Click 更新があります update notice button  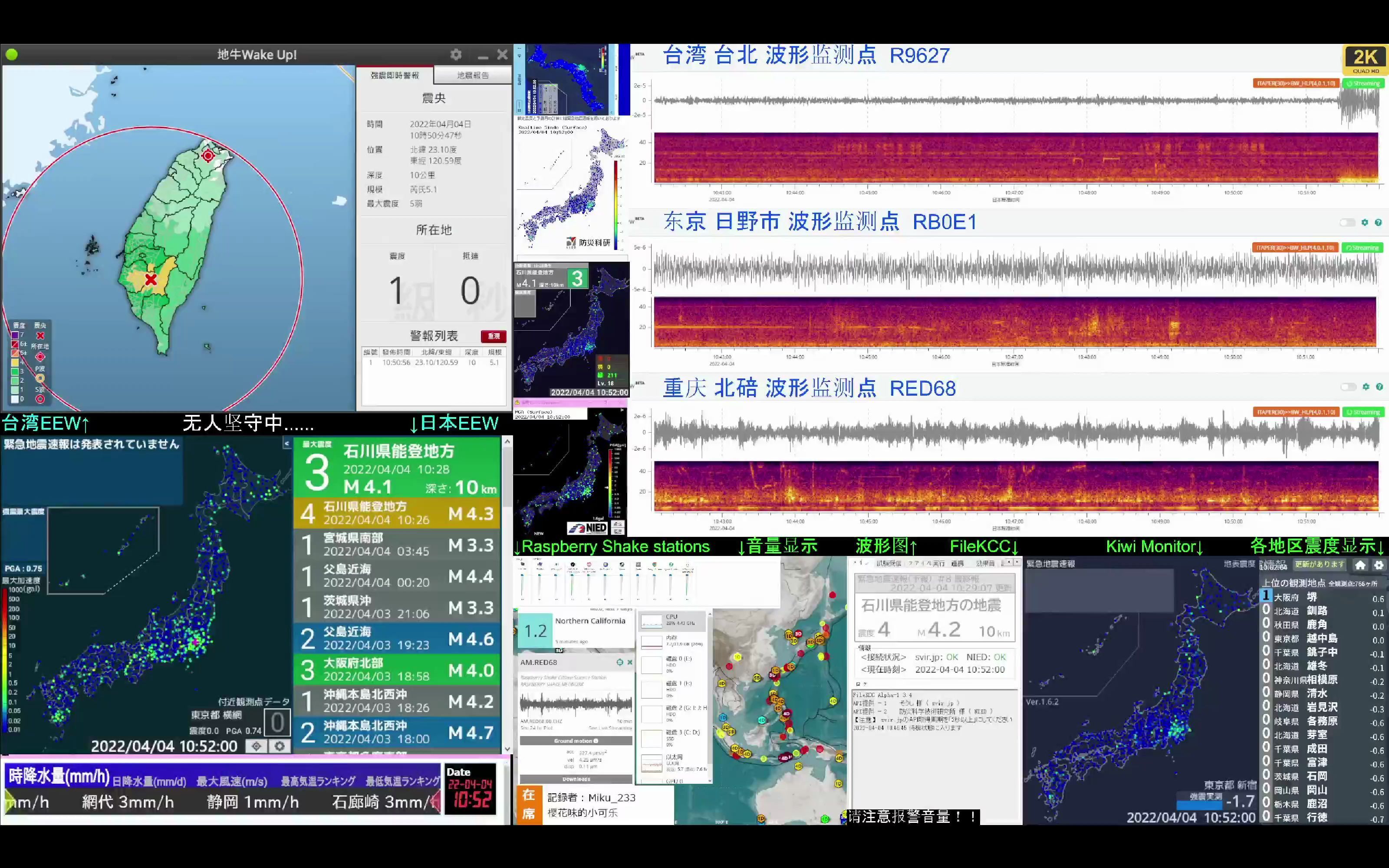point(1319,564)
